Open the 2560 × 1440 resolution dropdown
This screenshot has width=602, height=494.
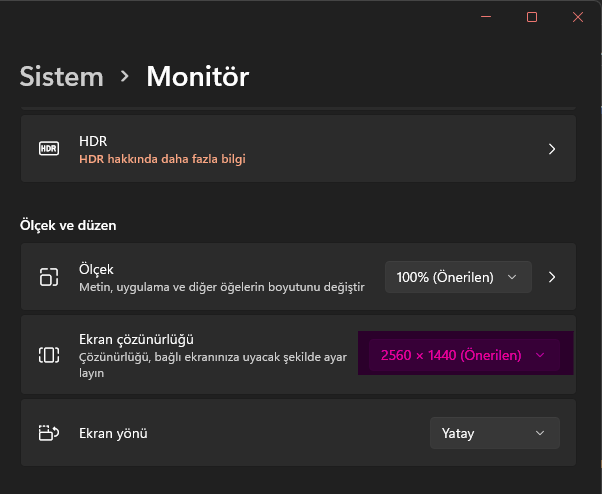coord(464,355)
